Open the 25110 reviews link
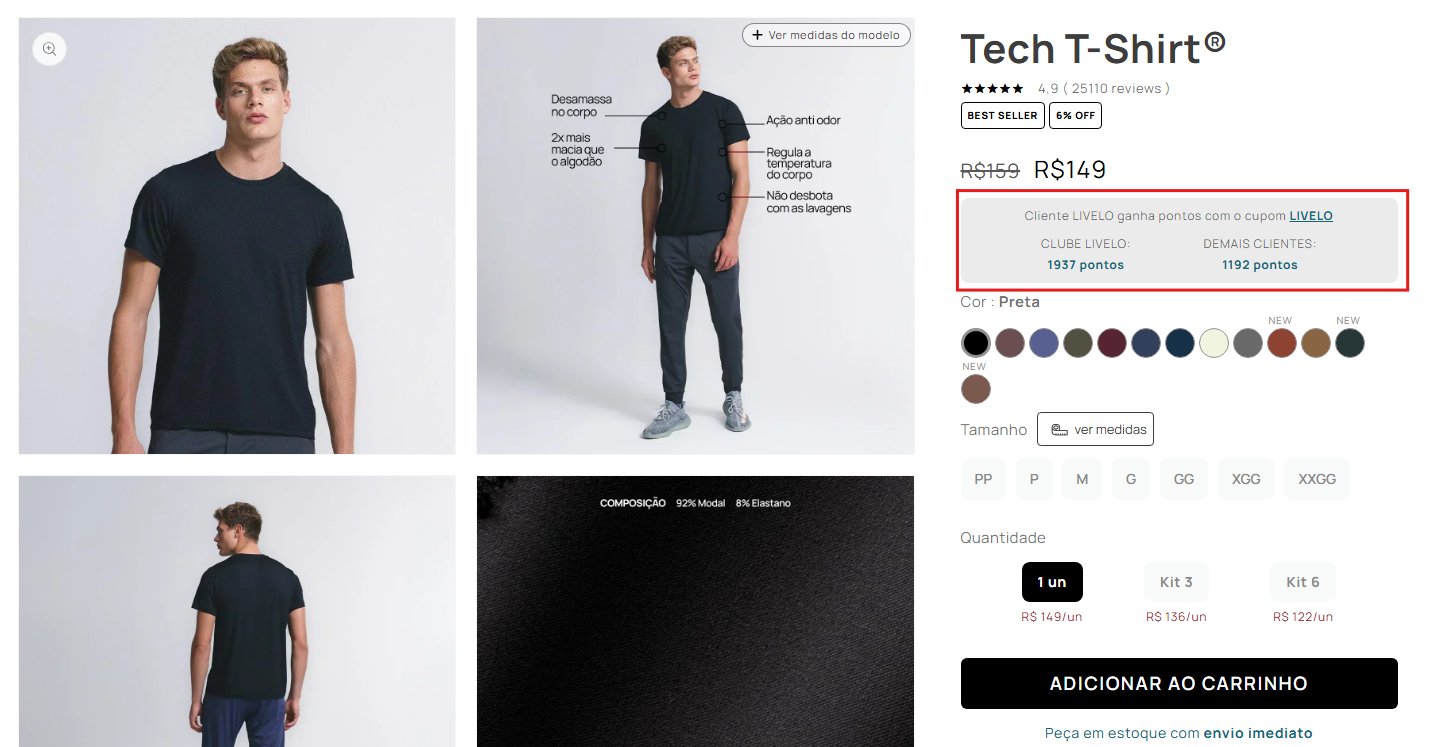The image size is (1449, 747). point(1116,89)
